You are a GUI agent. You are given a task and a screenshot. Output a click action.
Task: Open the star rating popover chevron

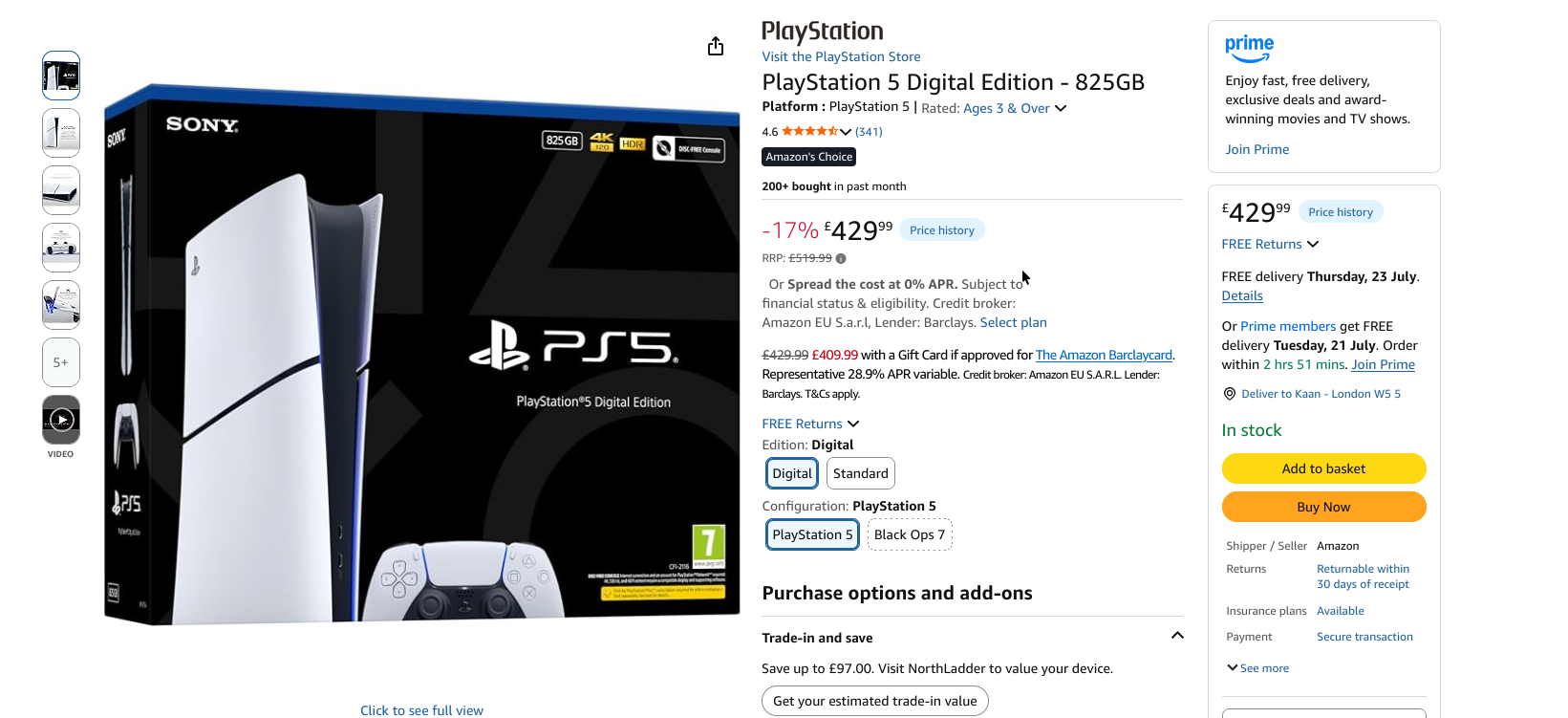click(x=846, y=132)
